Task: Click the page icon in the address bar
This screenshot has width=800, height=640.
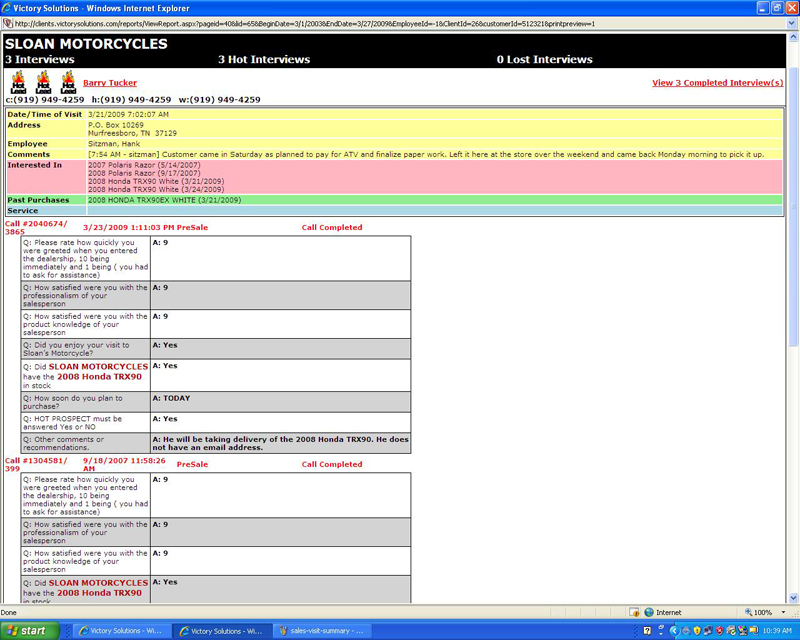Action: [8, 23]
